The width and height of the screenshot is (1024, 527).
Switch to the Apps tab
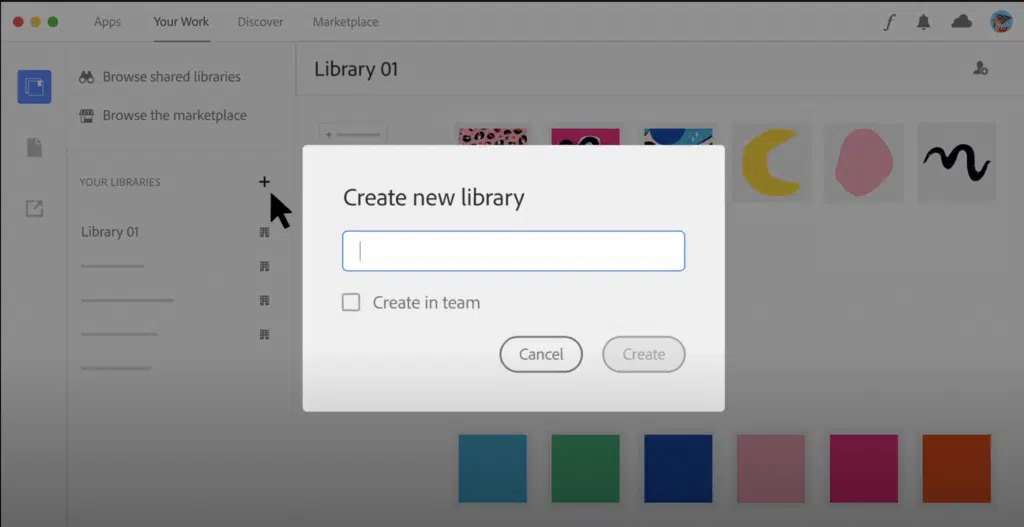point(107,22)
